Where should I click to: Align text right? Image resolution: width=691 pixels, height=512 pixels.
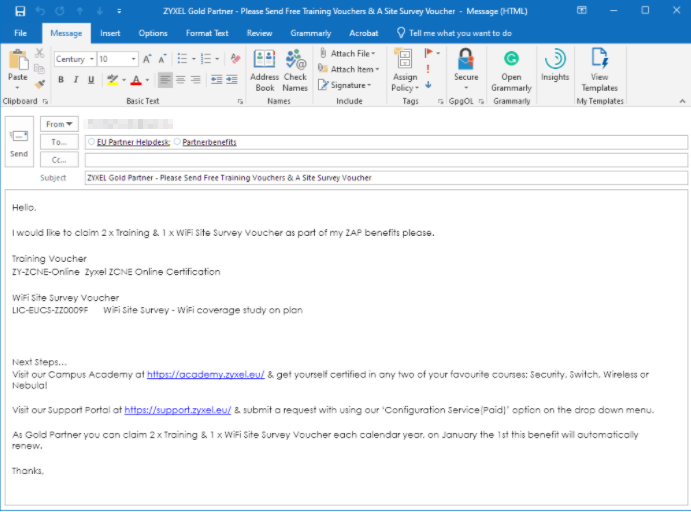(x=195, y=80)
